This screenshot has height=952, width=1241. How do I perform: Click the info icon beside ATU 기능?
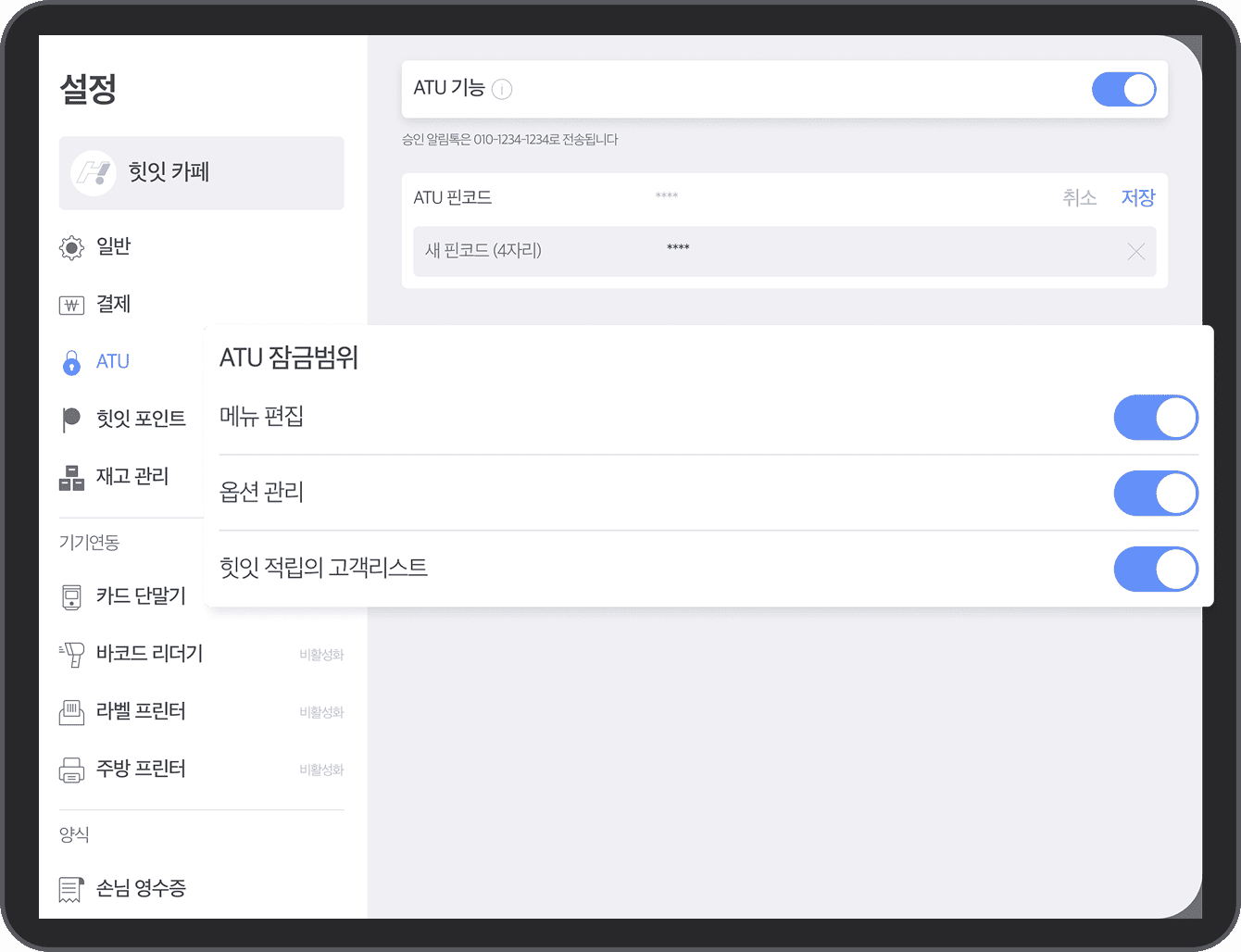click(502, 89)
